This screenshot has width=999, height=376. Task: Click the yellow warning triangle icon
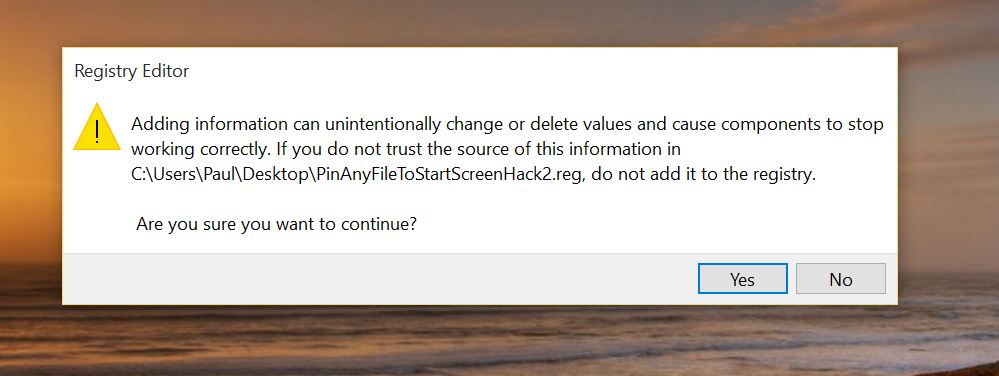97,127
